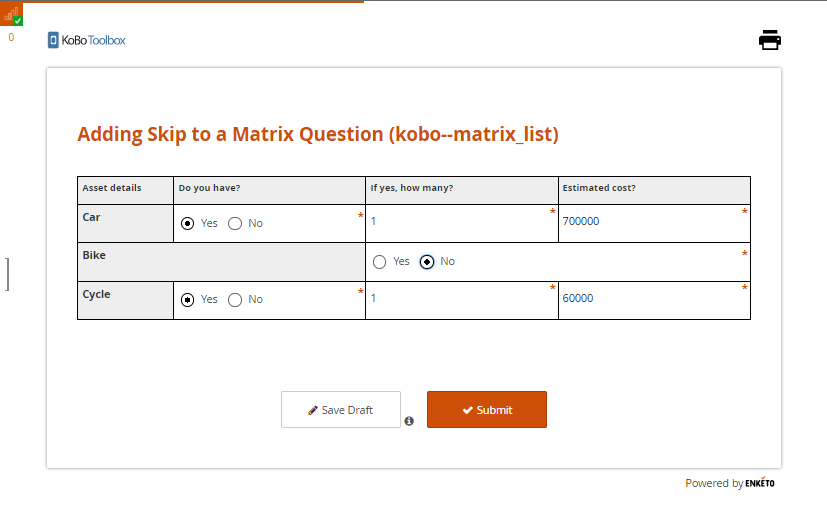
Task: Select No for Bike
Action: click(427, 262)
